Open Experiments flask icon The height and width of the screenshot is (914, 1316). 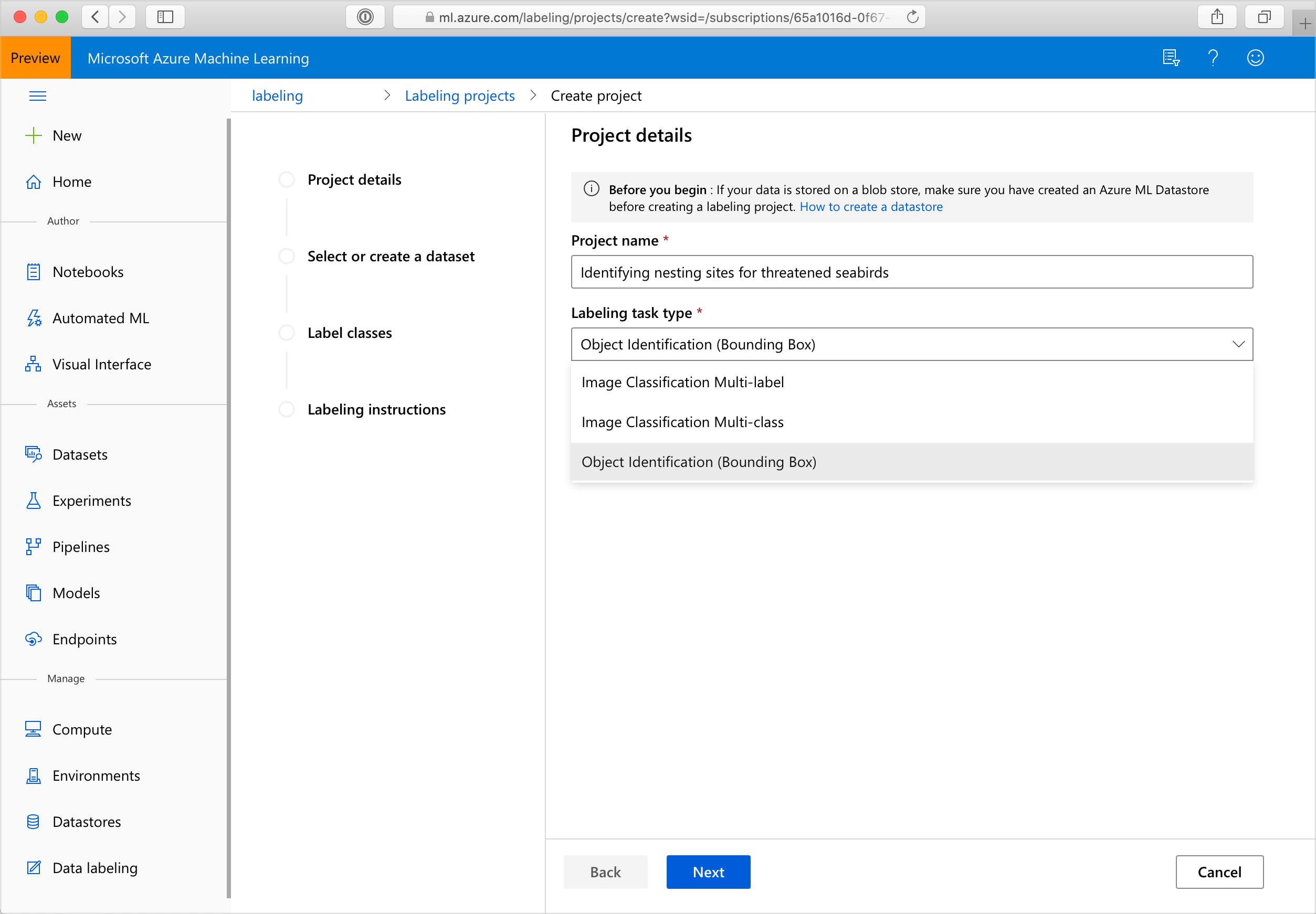click(34, 501)
